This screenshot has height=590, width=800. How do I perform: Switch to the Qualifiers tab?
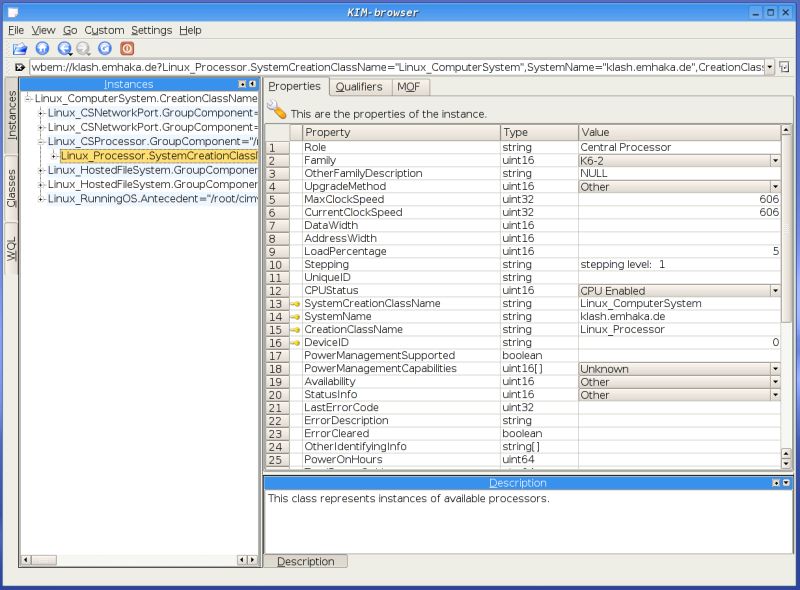359,87
